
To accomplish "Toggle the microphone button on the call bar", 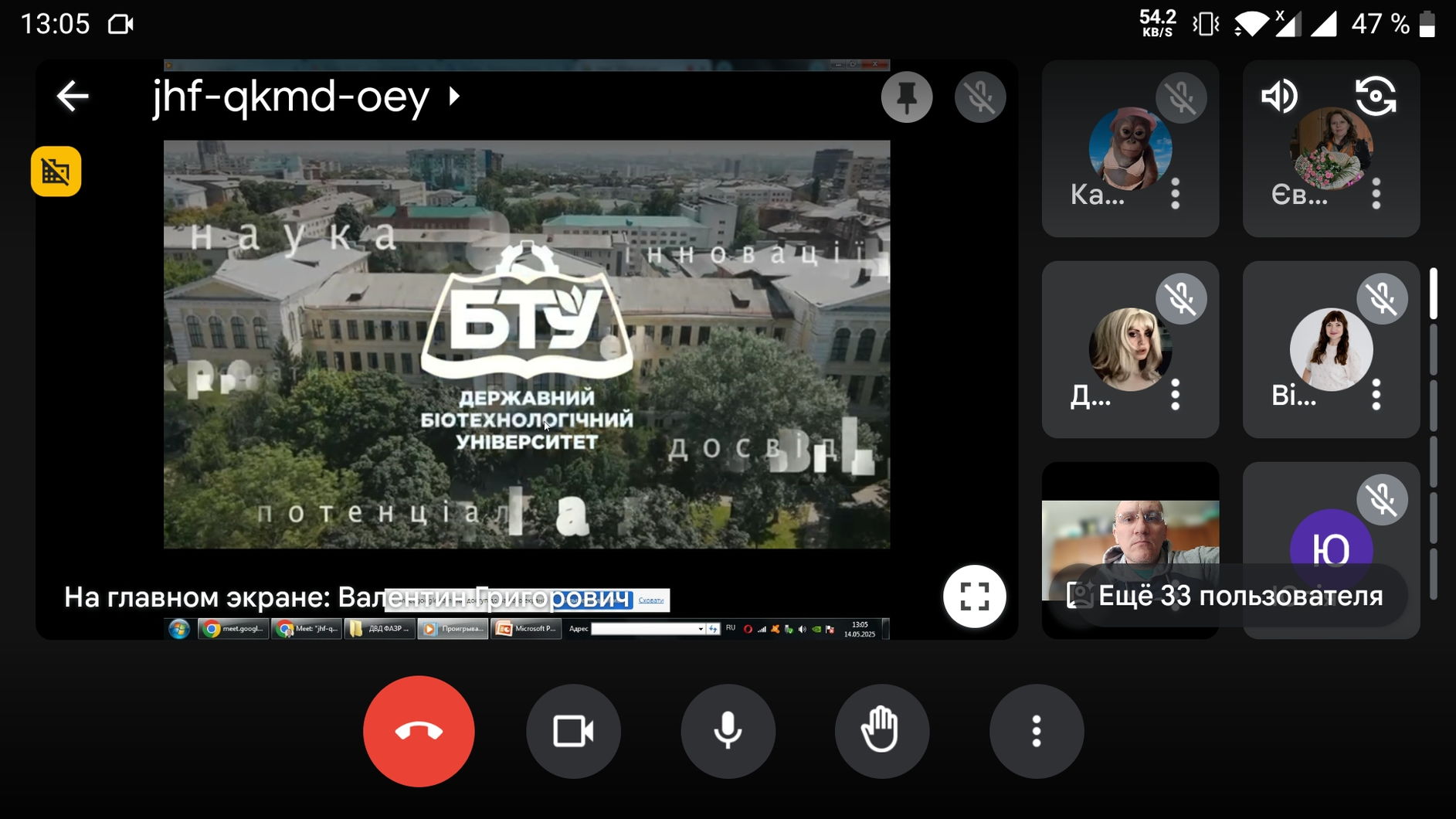I will (728, 731).
